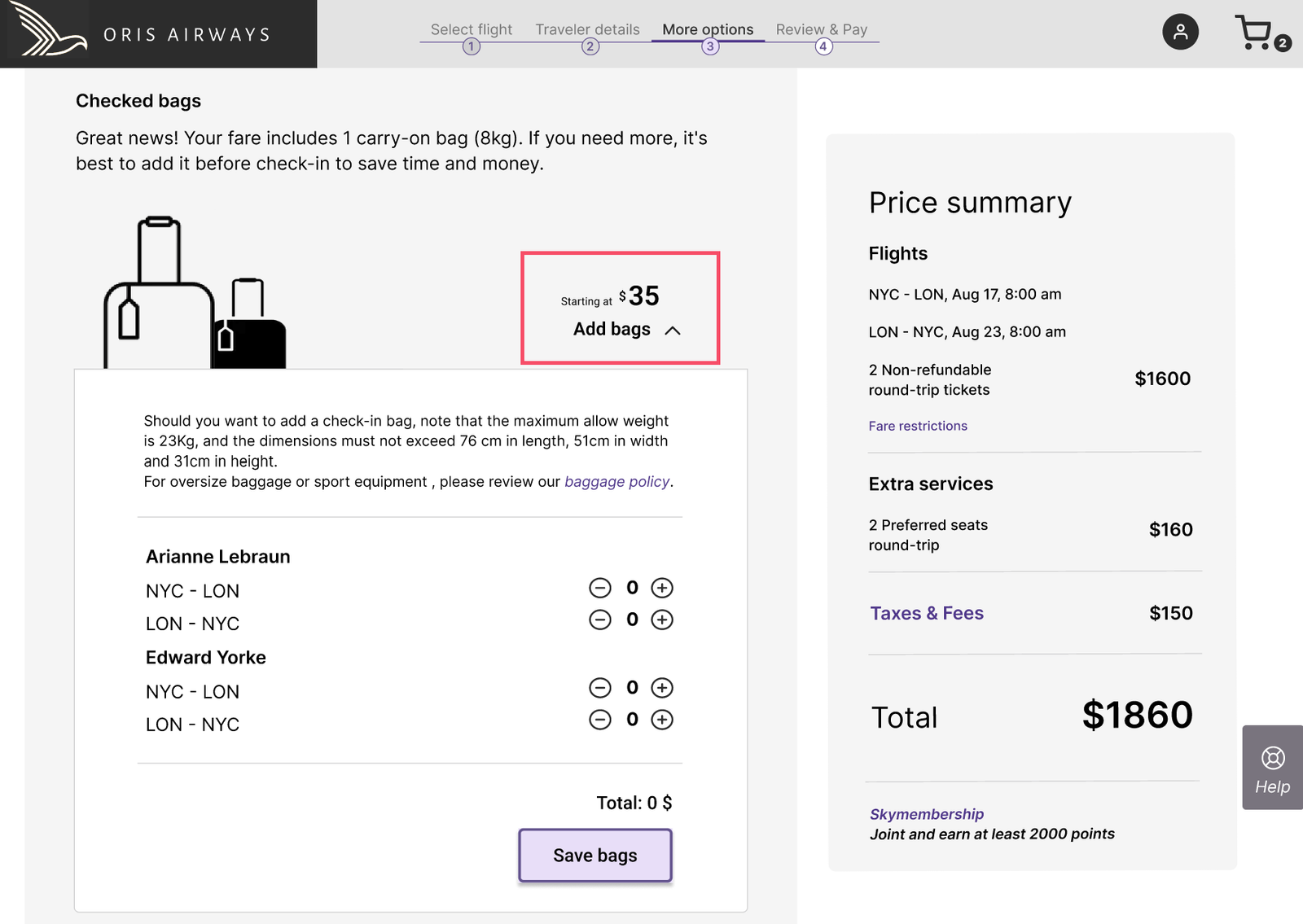The width and height of the screenshot is (1303, 924).
Task: Jump to the Review & Pay step
Action: coord(821,30)
